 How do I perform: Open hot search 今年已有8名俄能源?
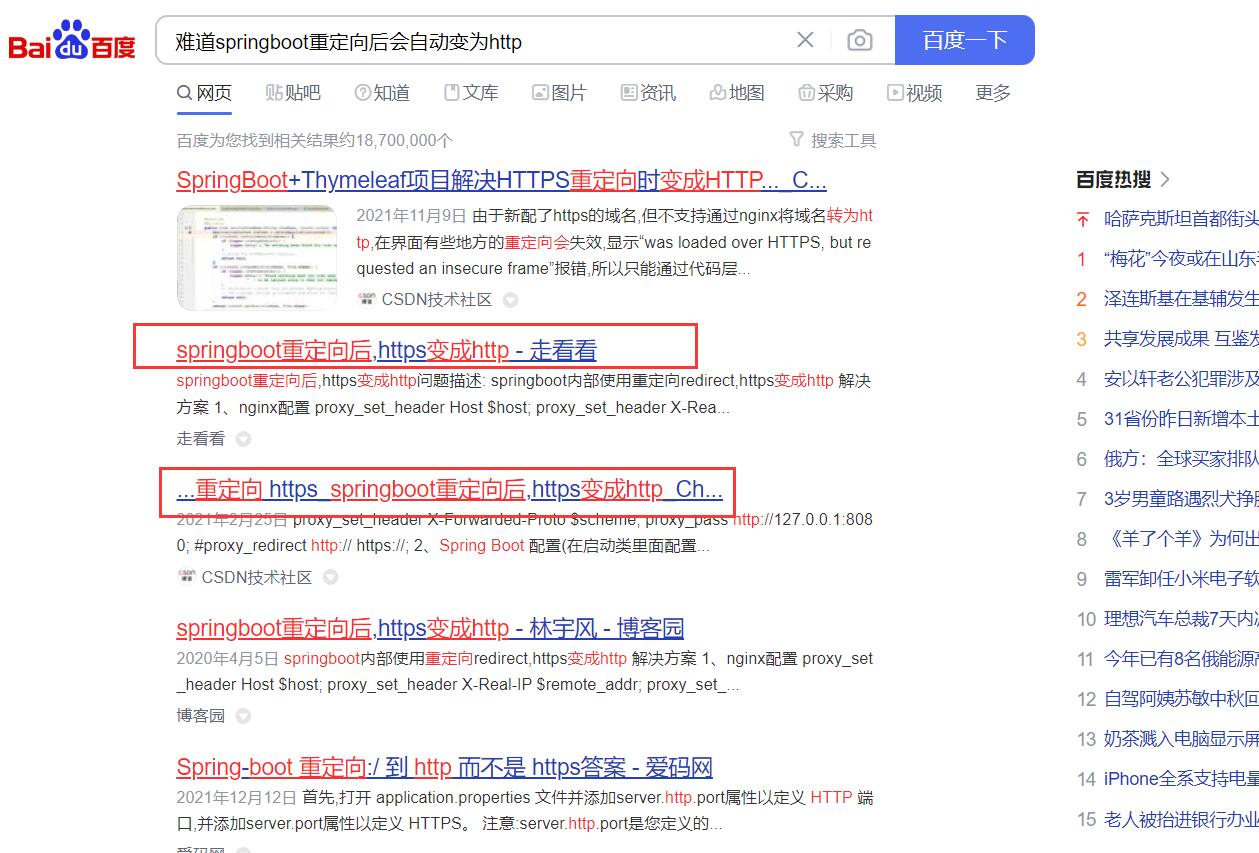[1180, 659]
